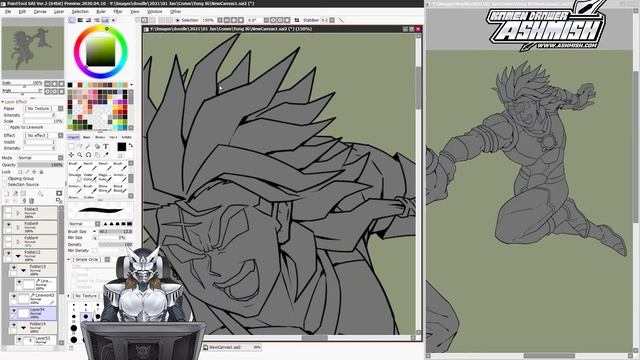Hide the Layer54 eye icon
This screenshot has height=360, width=640.
coord(14,311)
